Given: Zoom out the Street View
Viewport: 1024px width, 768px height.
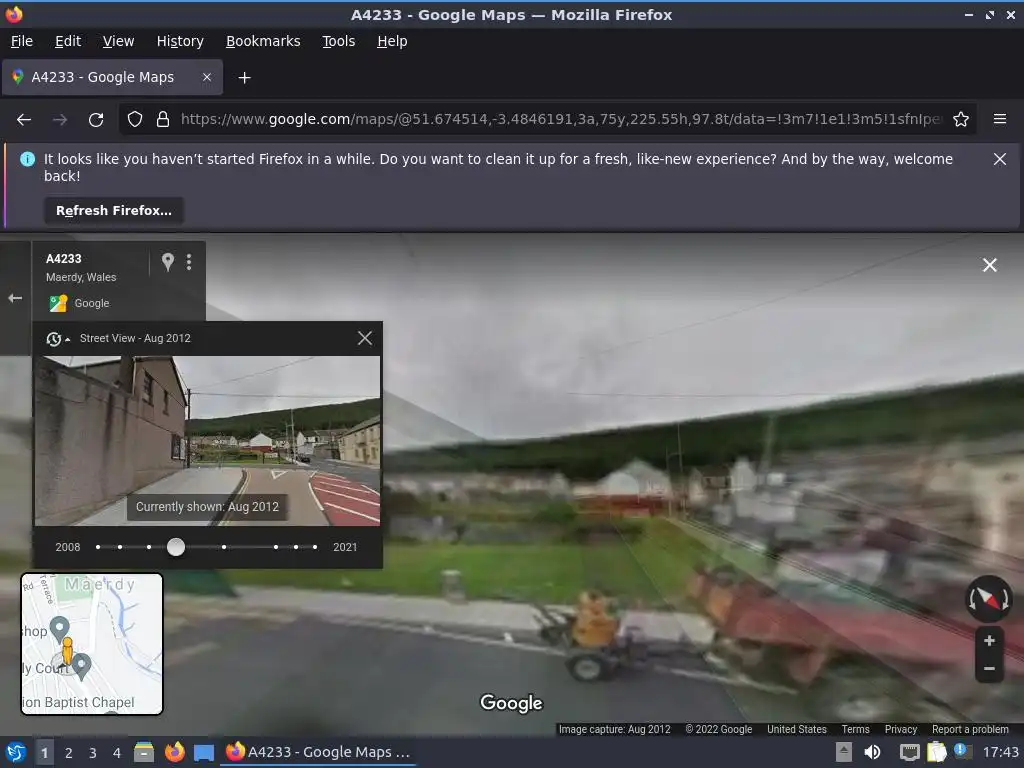Looking at the screenshot, I should pos(989,669).
